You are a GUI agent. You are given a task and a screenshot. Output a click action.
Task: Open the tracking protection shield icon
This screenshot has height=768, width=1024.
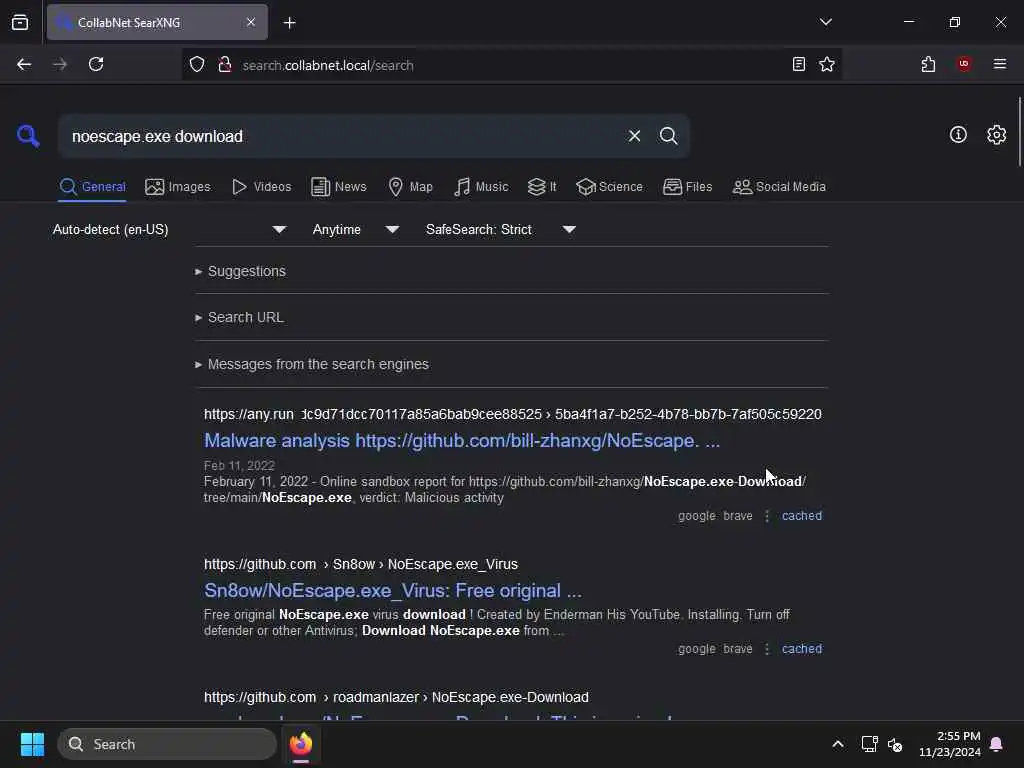(197, 65)
